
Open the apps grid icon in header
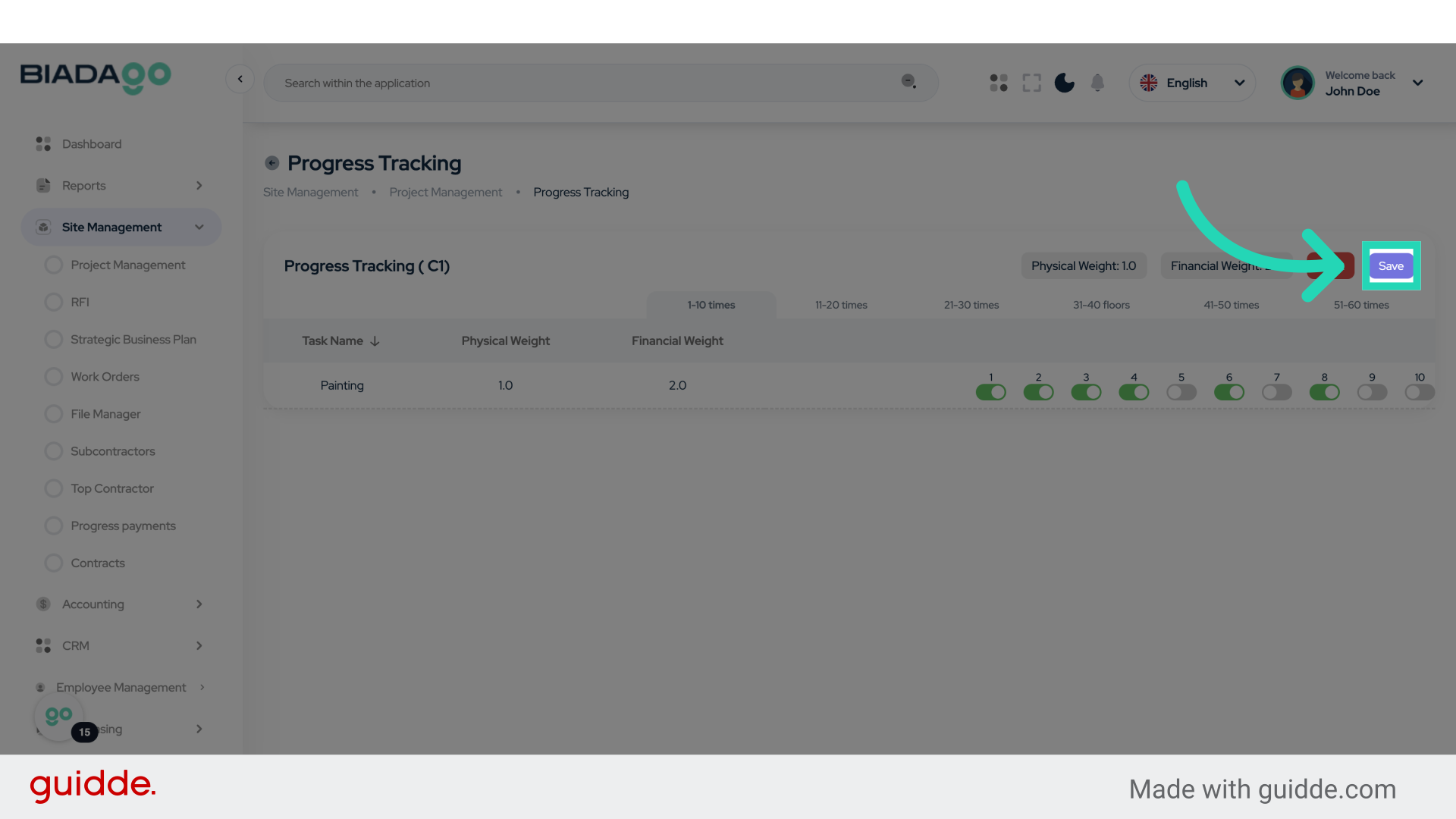pos(999,83)
